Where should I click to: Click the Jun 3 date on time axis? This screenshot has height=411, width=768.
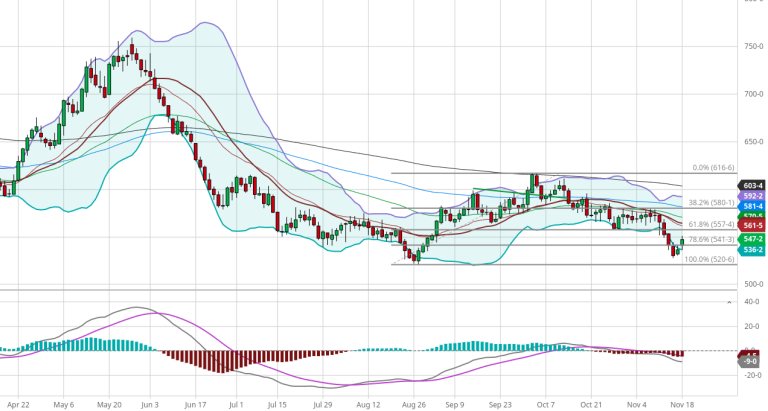pos(150,406)
